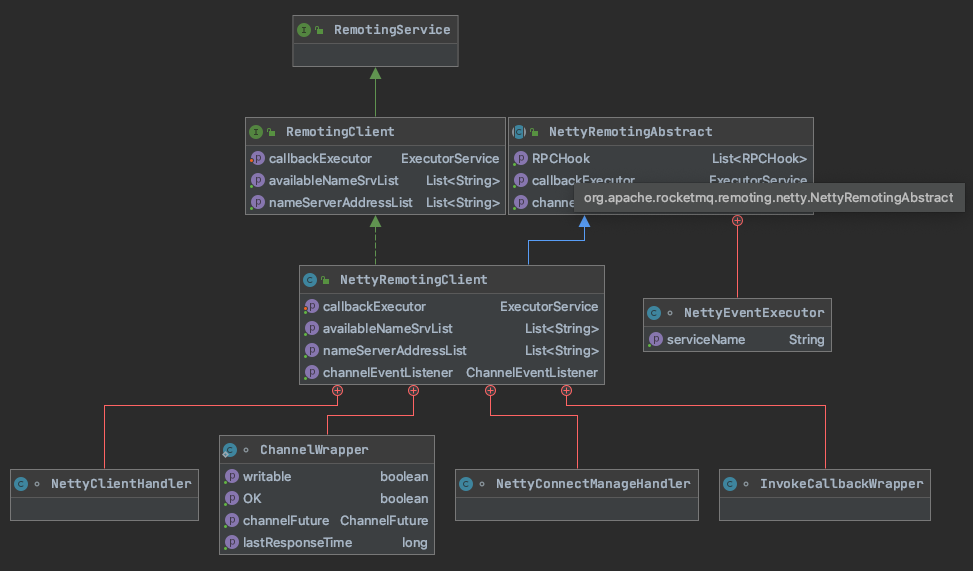The height and width of the screenshot is (571, 973).
Task: Select the InvokeCallbackWrapper node
Action: click(825, 495)
